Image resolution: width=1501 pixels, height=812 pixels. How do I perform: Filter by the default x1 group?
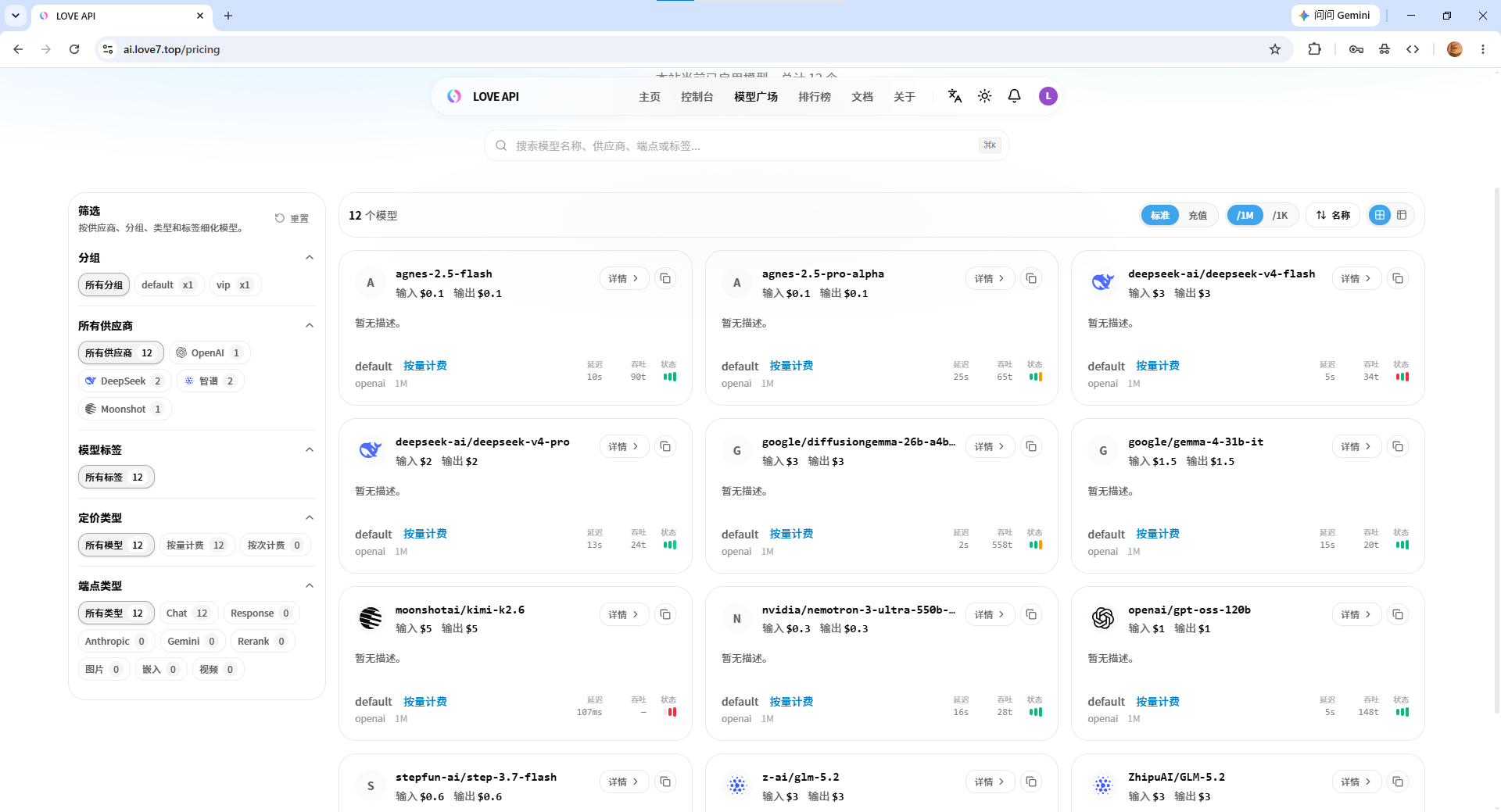click(x=169, y=285)
